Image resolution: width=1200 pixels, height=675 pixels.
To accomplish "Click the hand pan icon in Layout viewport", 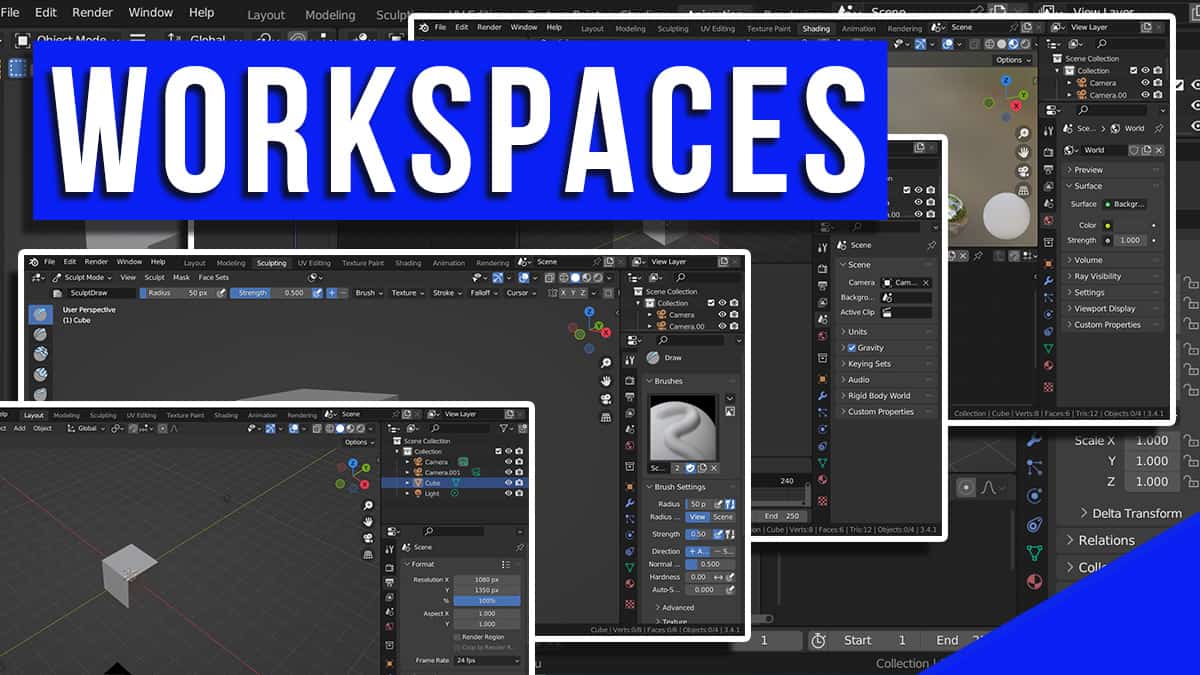I will [368, 521].
